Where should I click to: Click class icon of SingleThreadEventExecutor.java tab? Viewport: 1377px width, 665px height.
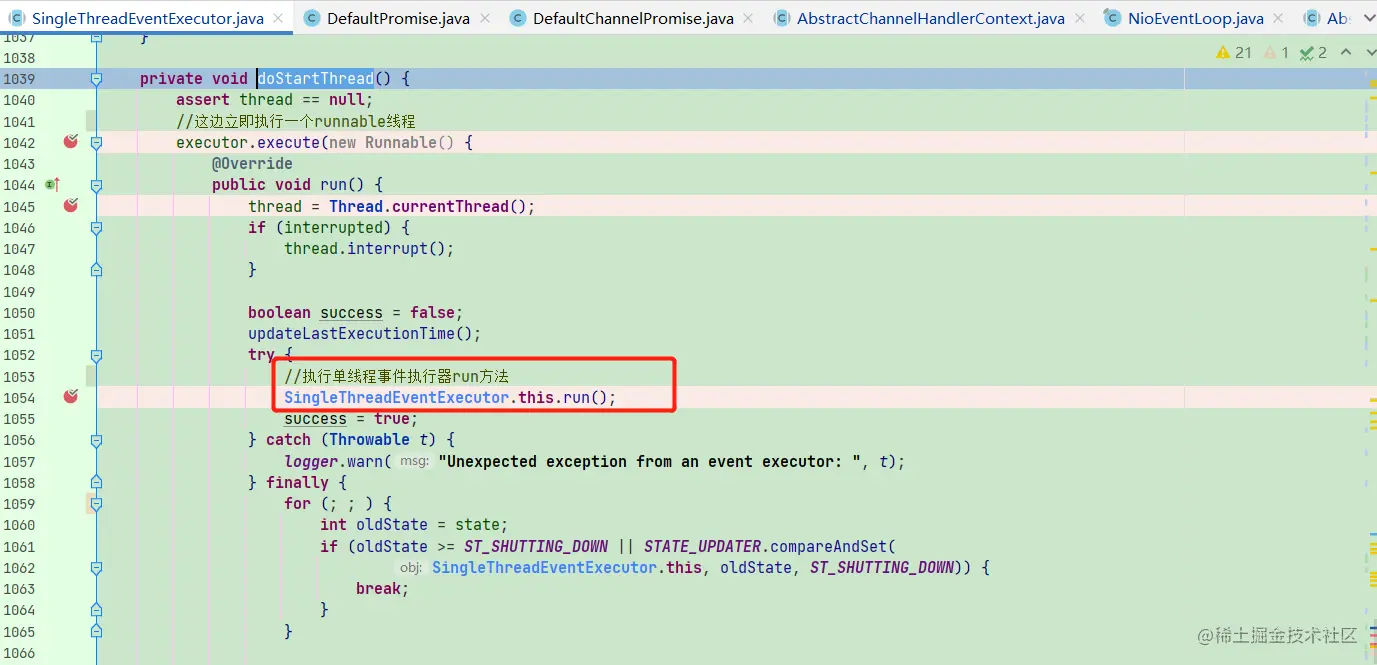(17, 19)
